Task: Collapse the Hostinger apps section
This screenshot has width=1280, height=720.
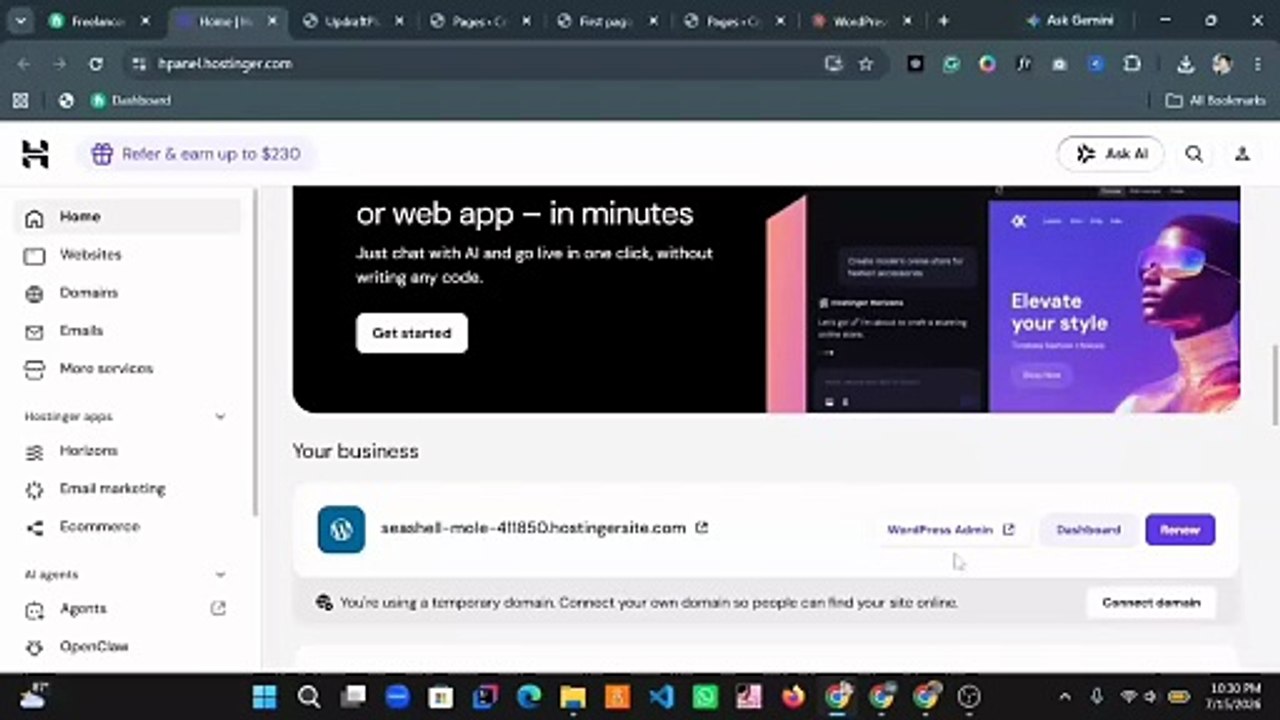Action: coord(220,416)
